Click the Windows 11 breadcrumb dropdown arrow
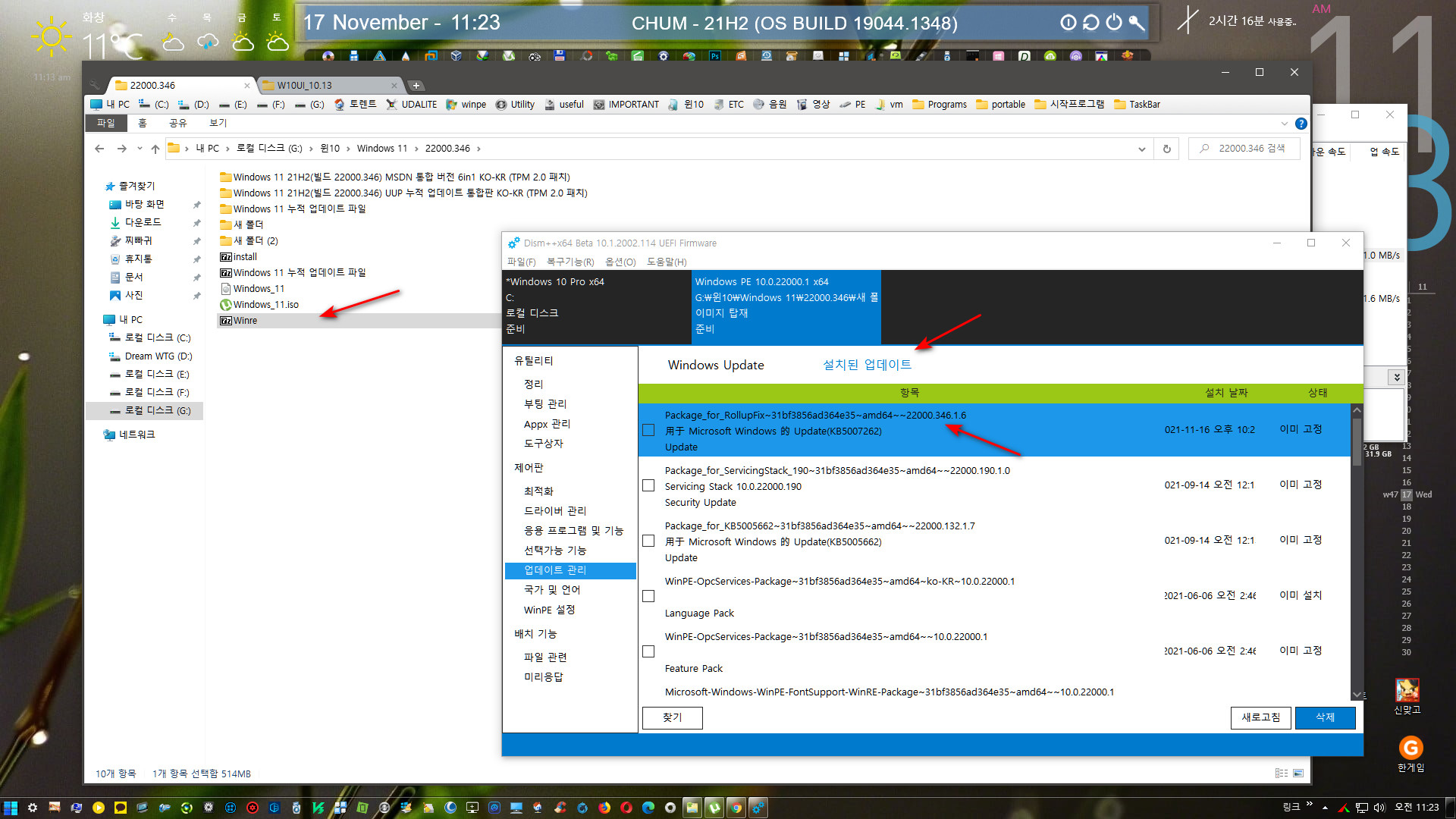The width and height of the screenshot is (1456, 819). pos(416,149)
